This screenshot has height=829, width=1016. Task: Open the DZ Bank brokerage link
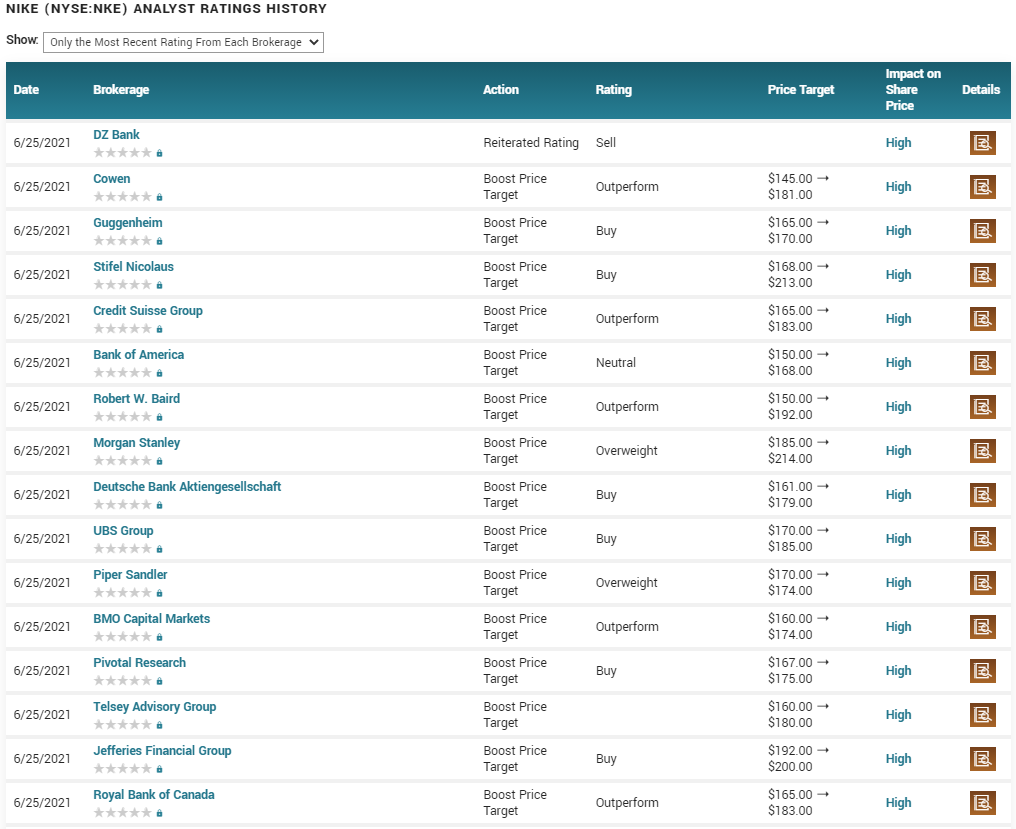[x=117, y=135]
